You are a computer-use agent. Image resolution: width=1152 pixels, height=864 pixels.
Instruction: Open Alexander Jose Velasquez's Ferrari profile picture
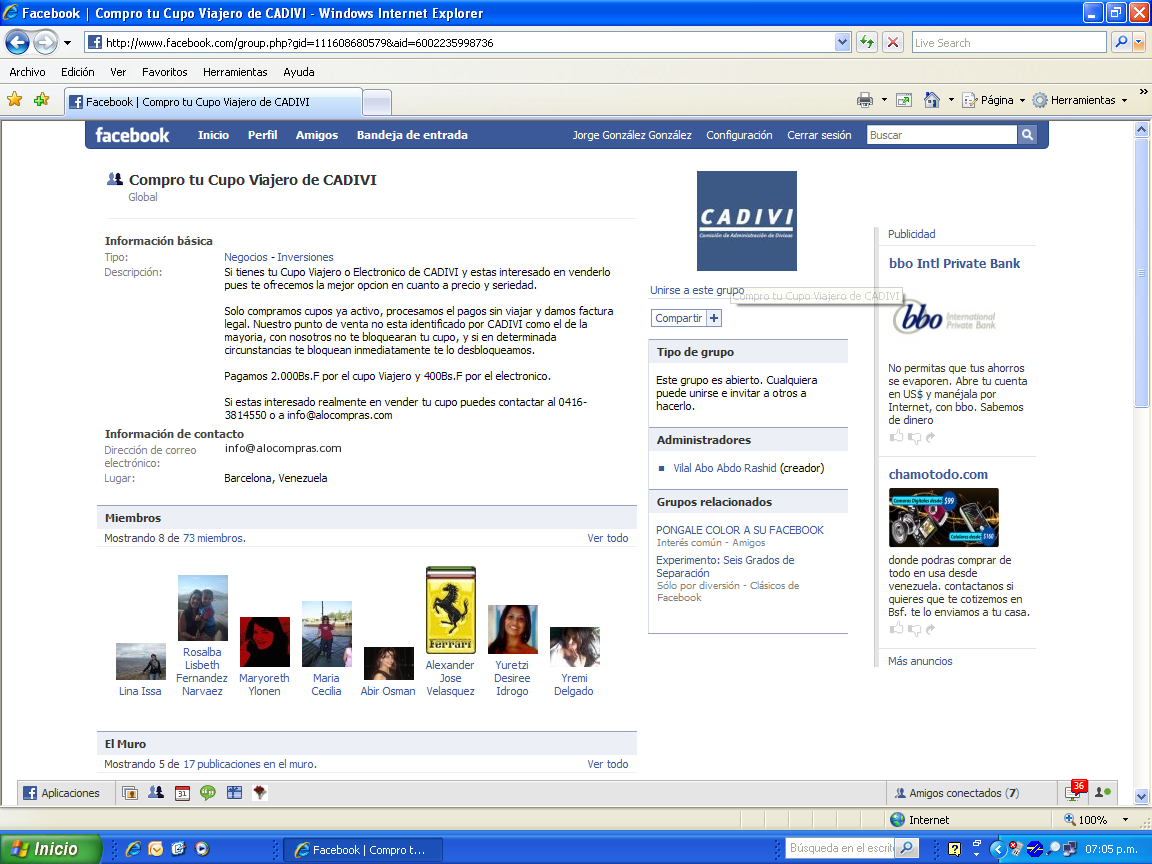(450, 610)
